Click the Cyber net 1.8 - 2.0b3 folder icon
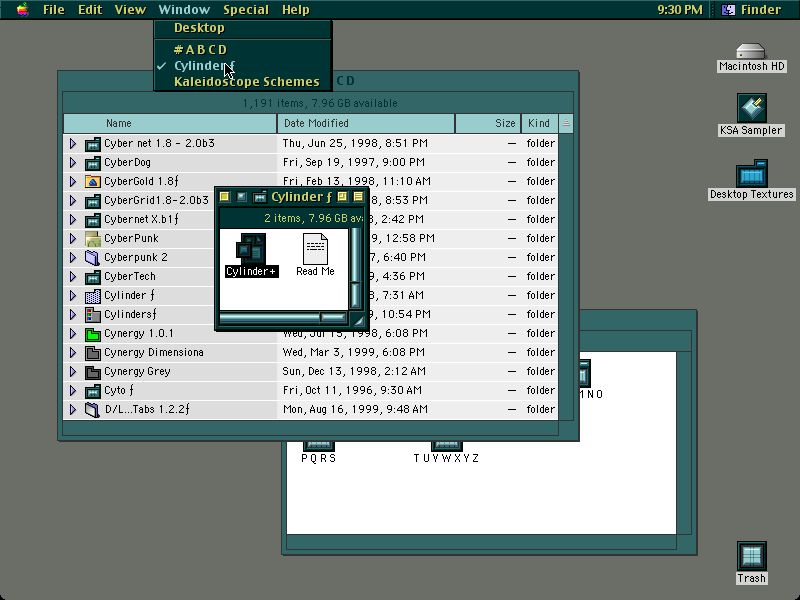800x600 pixels. (92, 144)
